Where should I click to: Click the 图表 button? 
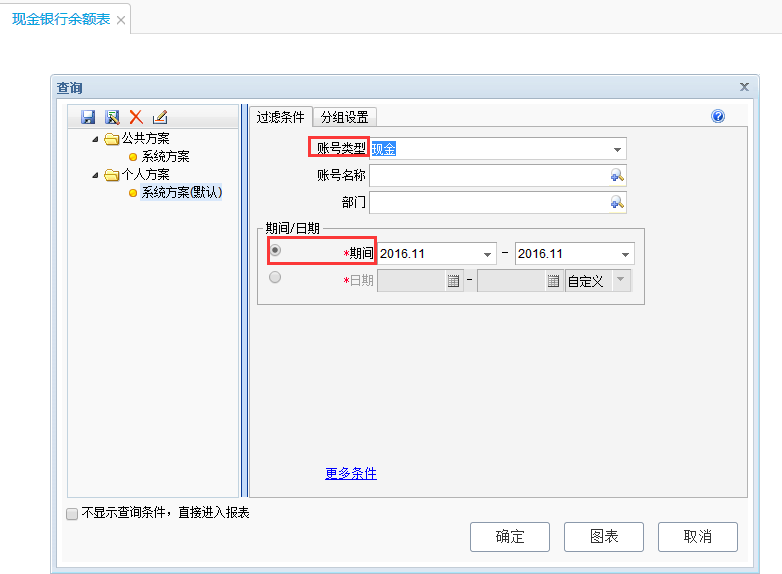(x=604, y=537)
